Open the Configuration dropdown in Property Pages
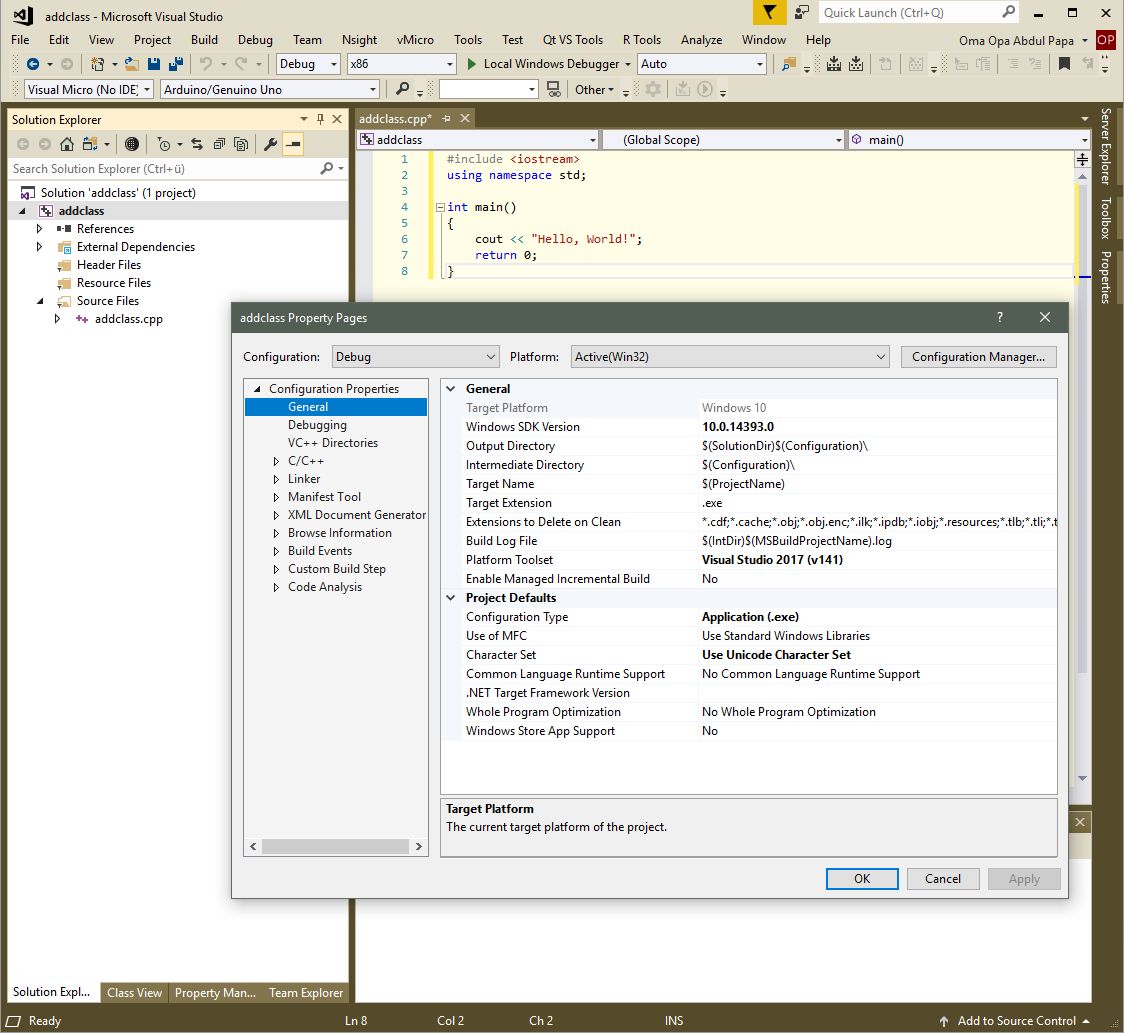The height and width of the screenshot is (1033, 1124). 415,357
